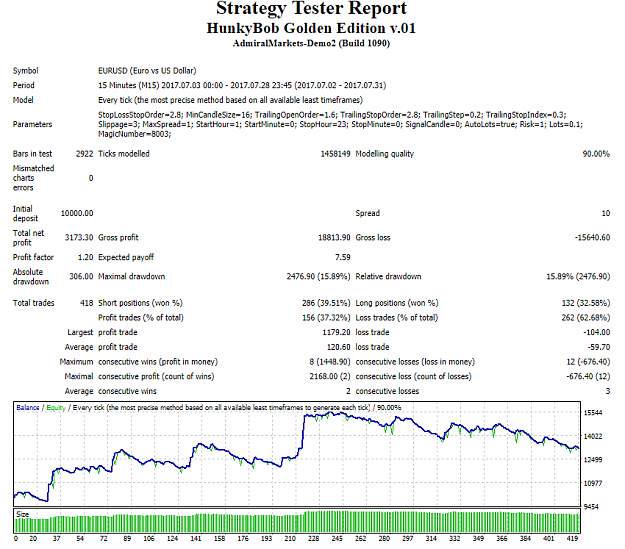Select trade axis tick '228'

tap(313, 539)
